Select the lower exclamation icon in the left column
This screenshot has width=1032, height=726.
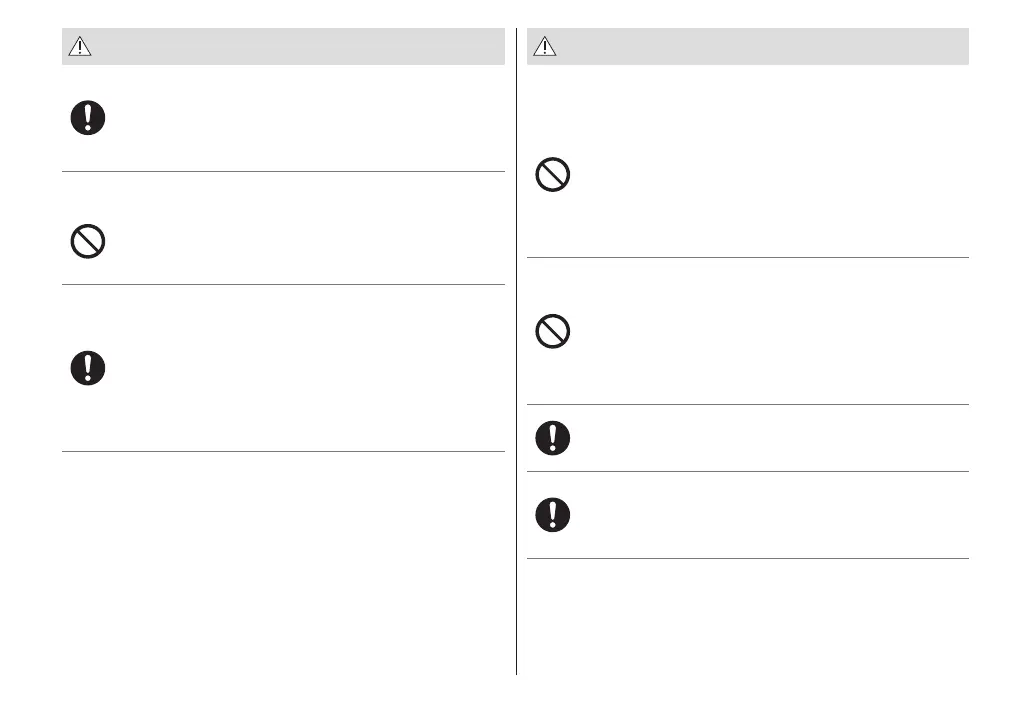[x=88, y=368]
